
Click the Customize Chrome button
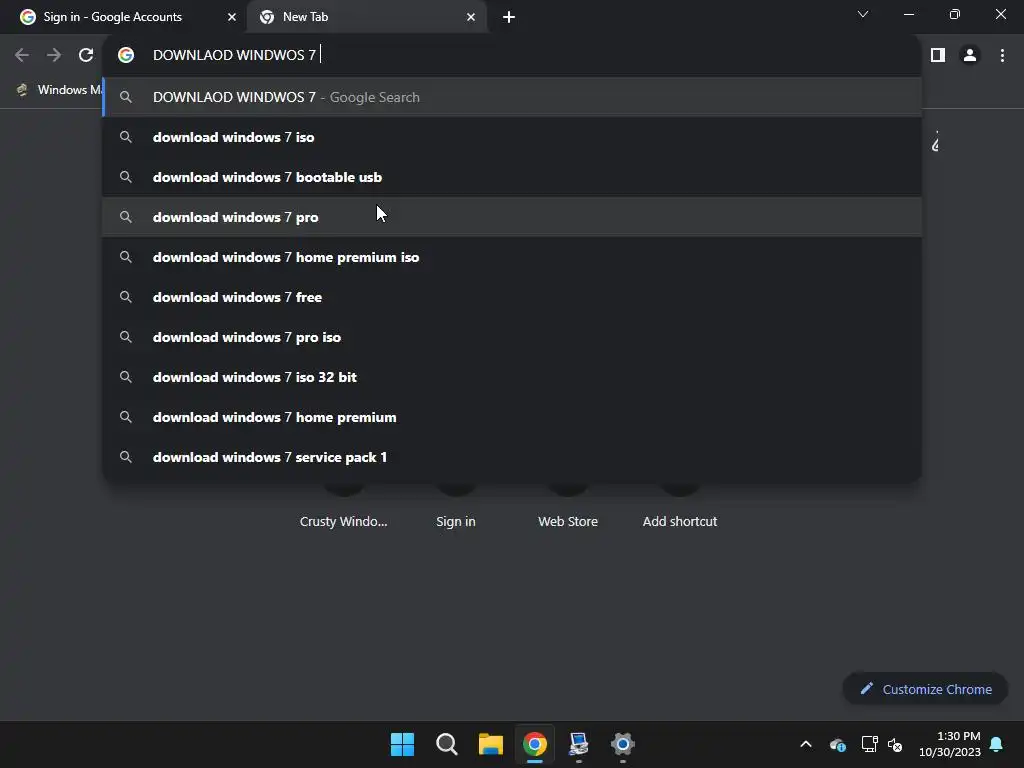925,689
